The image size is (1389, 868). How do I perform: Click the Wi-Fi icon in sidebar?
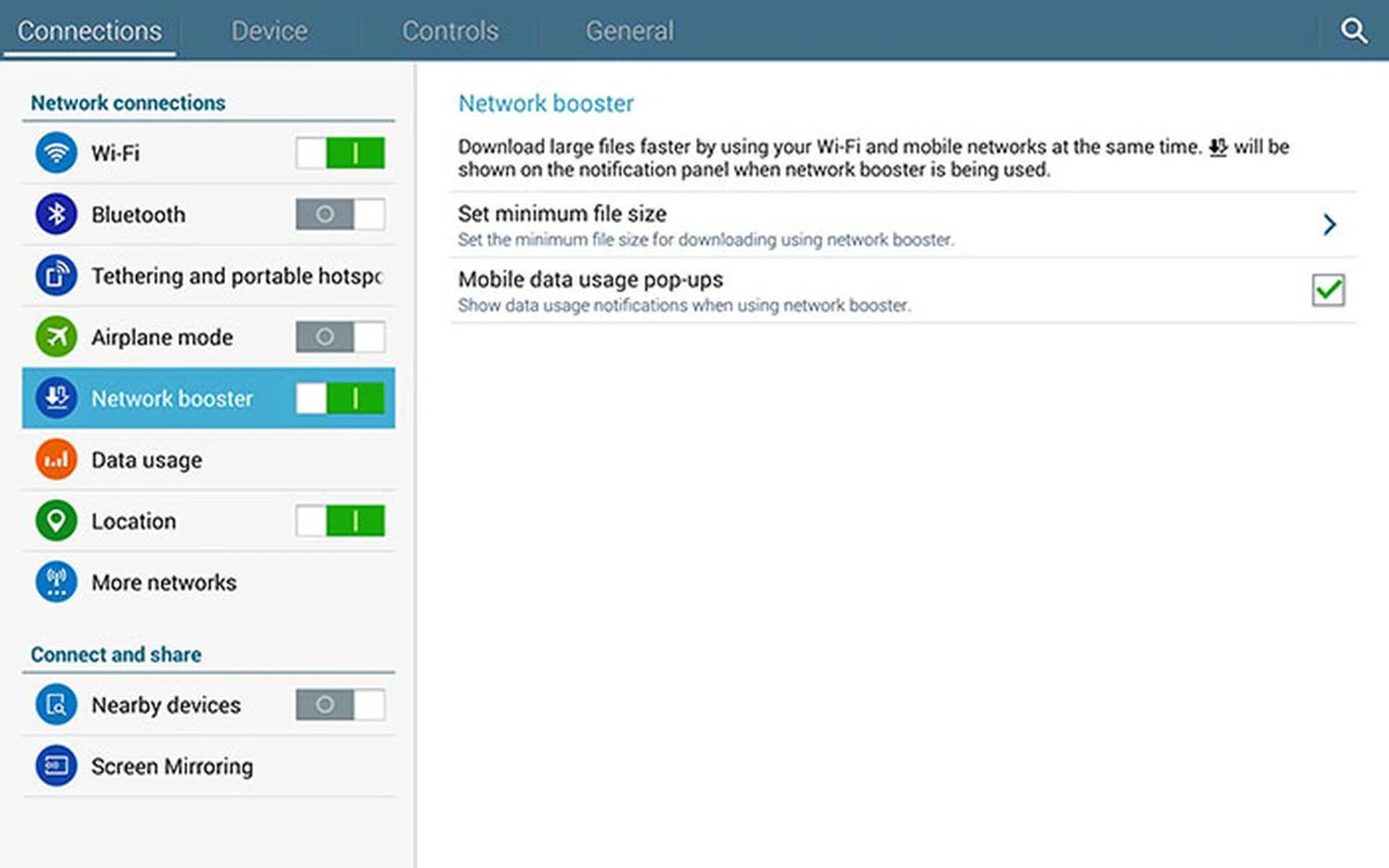56,153
